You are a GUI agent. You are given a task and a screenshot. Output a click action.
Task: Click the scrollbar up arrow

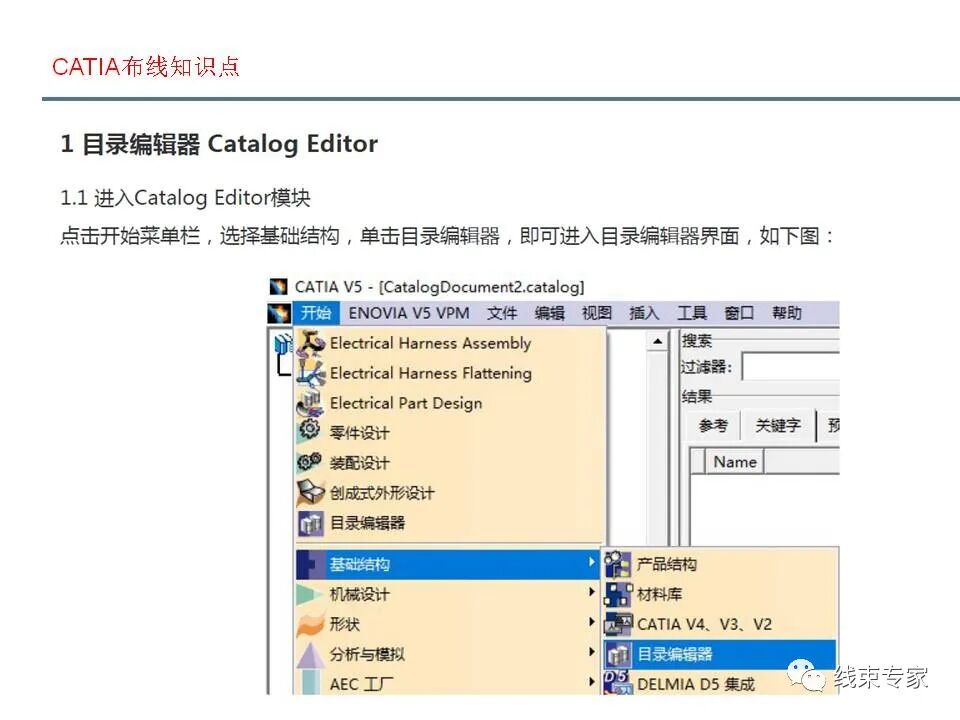click(x=657, y=340)
